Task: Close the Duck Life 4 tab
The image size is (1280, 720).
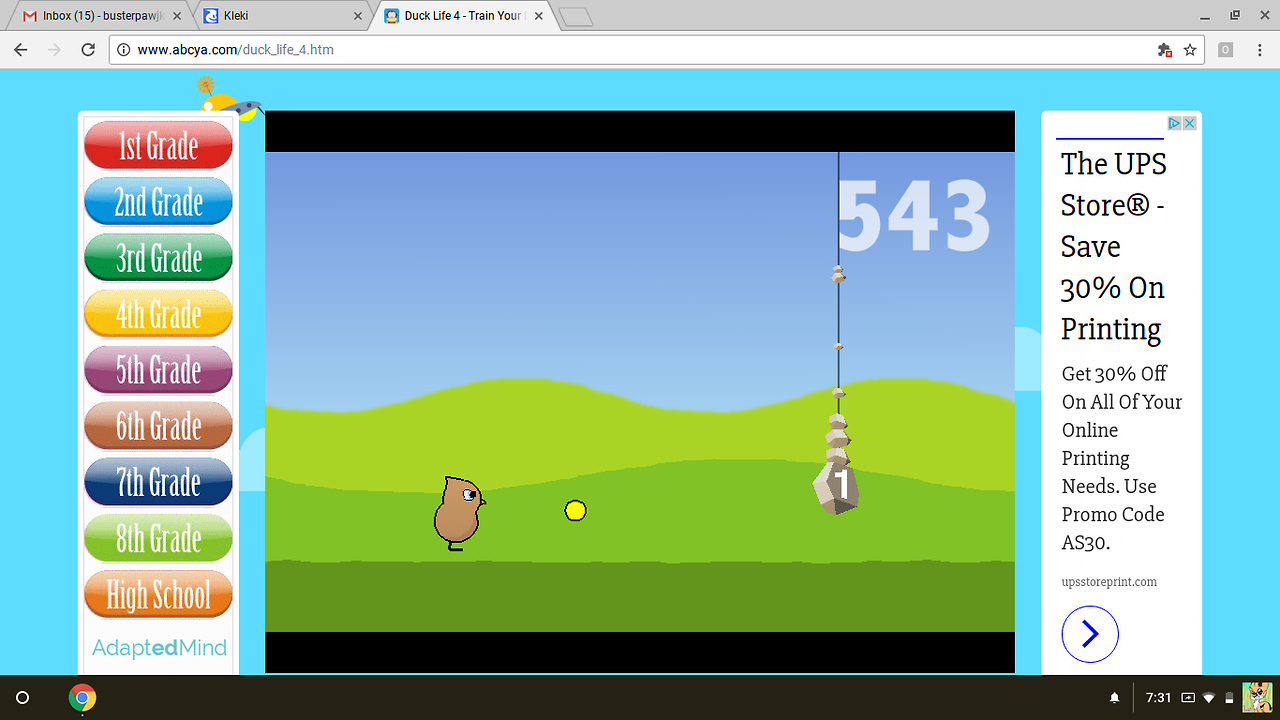Action: pyautogui.click(x=539, y=16)
